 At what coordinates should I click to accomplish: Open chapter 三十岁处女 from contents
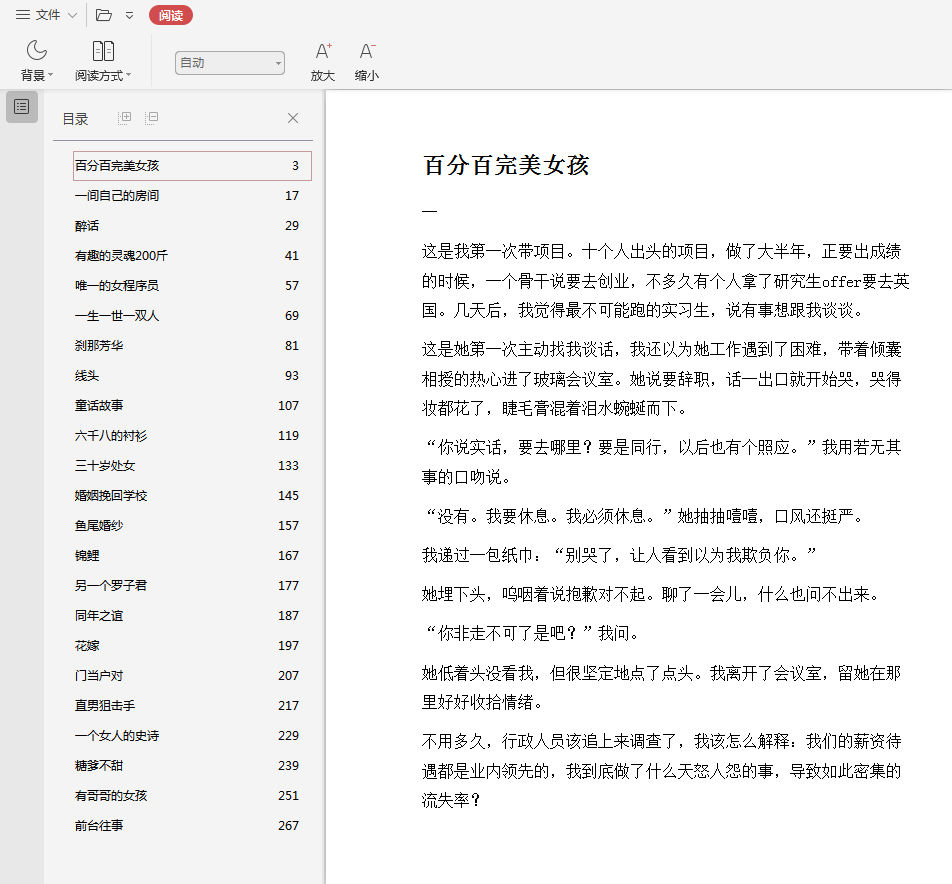105,466
